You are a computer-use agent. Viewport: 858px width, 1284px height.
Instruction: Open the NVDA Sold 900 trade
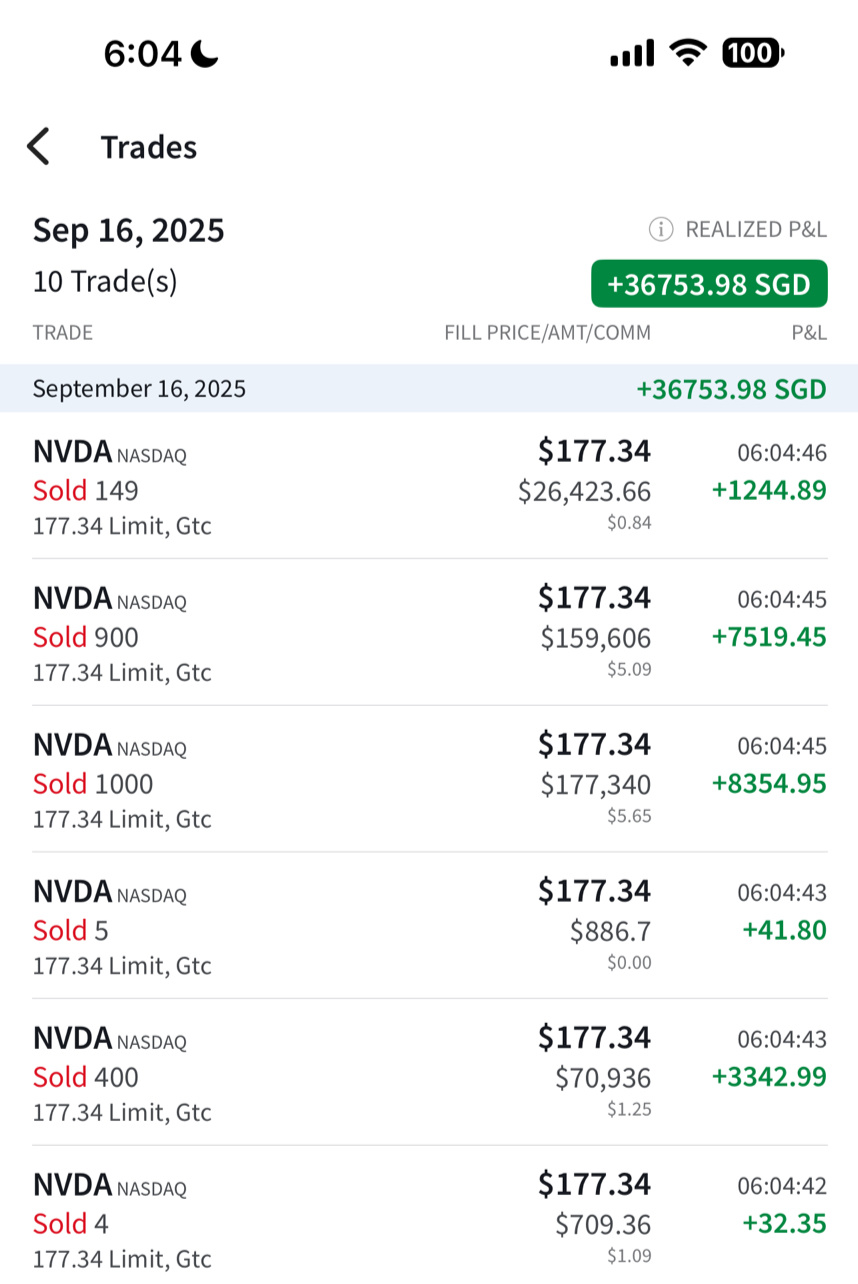pos(429,632)
